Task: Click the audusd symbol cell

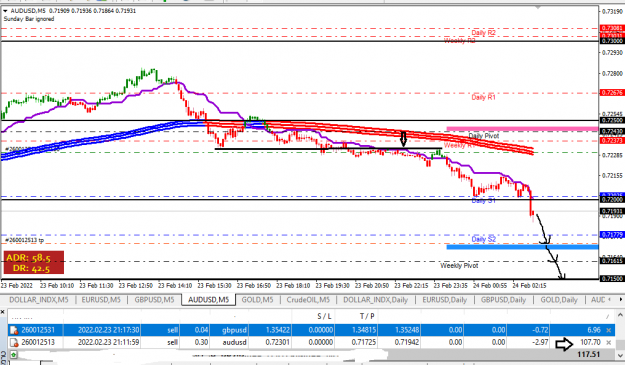Action: tap(235, 342)
